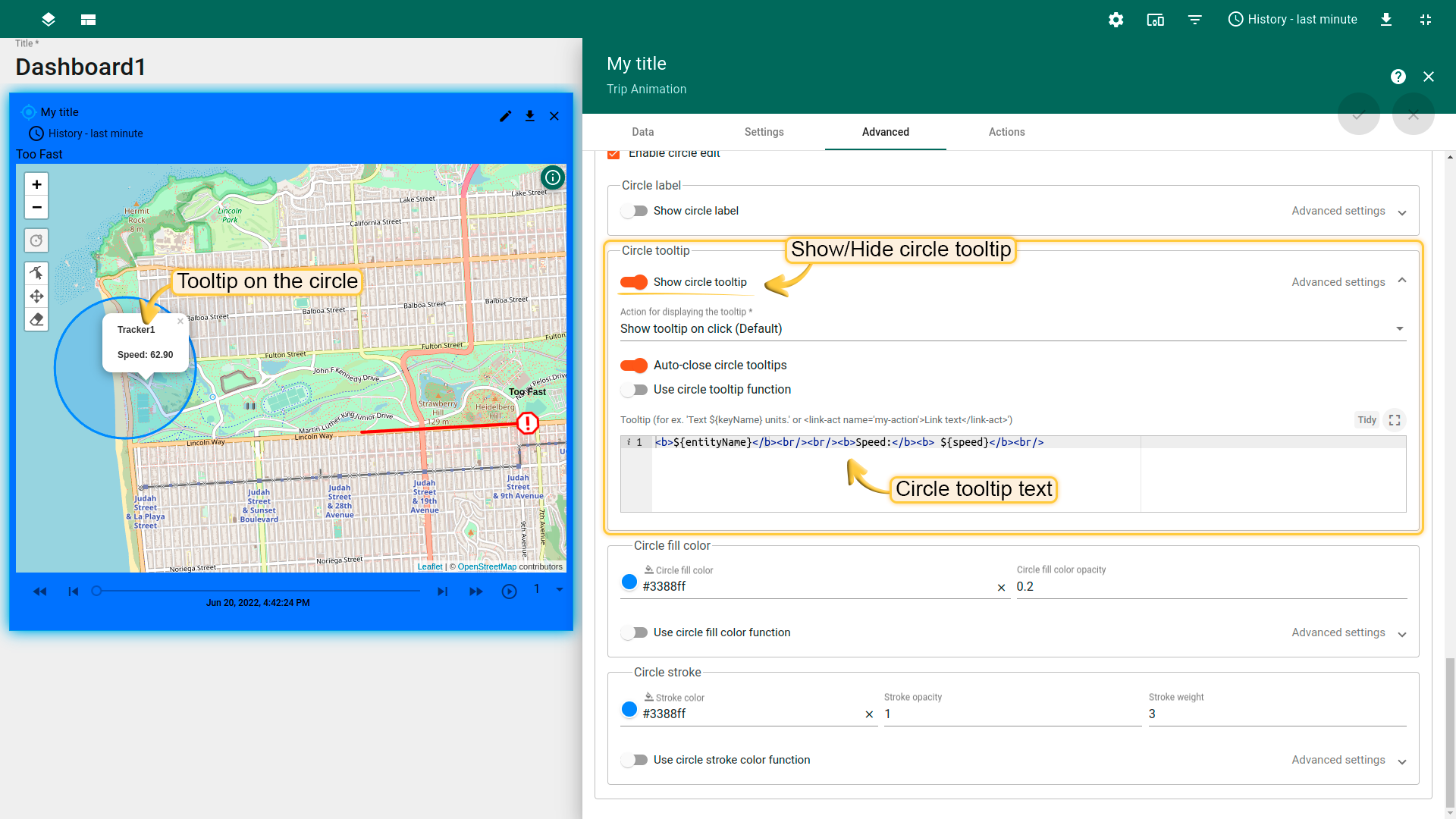This screenshot has height=819, width=1456.
Task: Open Circle fill color swatch
Action: [x=629, y=582]
